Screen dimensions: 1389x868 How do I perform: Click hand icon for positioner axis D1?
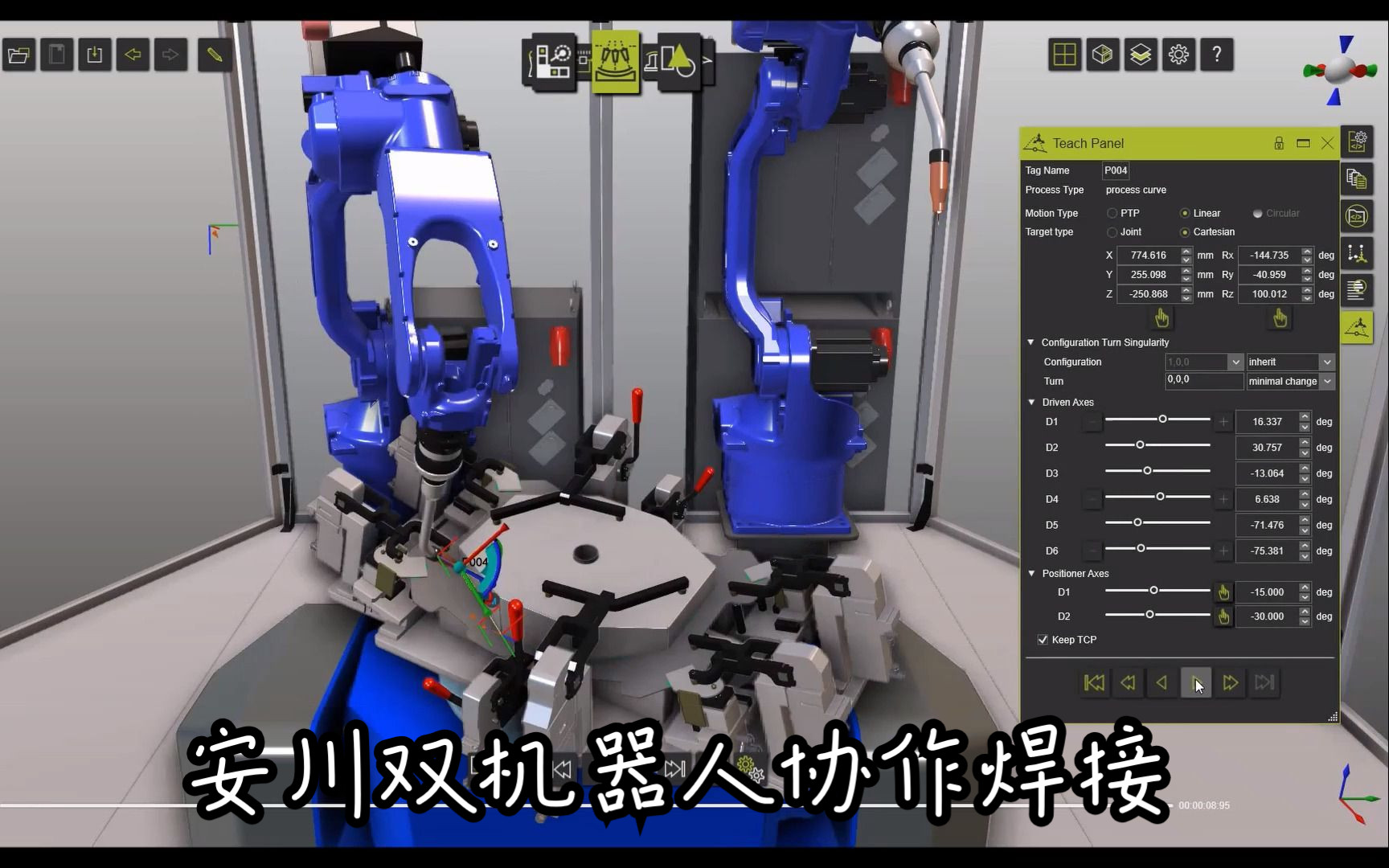click(x=1223, y=592)
